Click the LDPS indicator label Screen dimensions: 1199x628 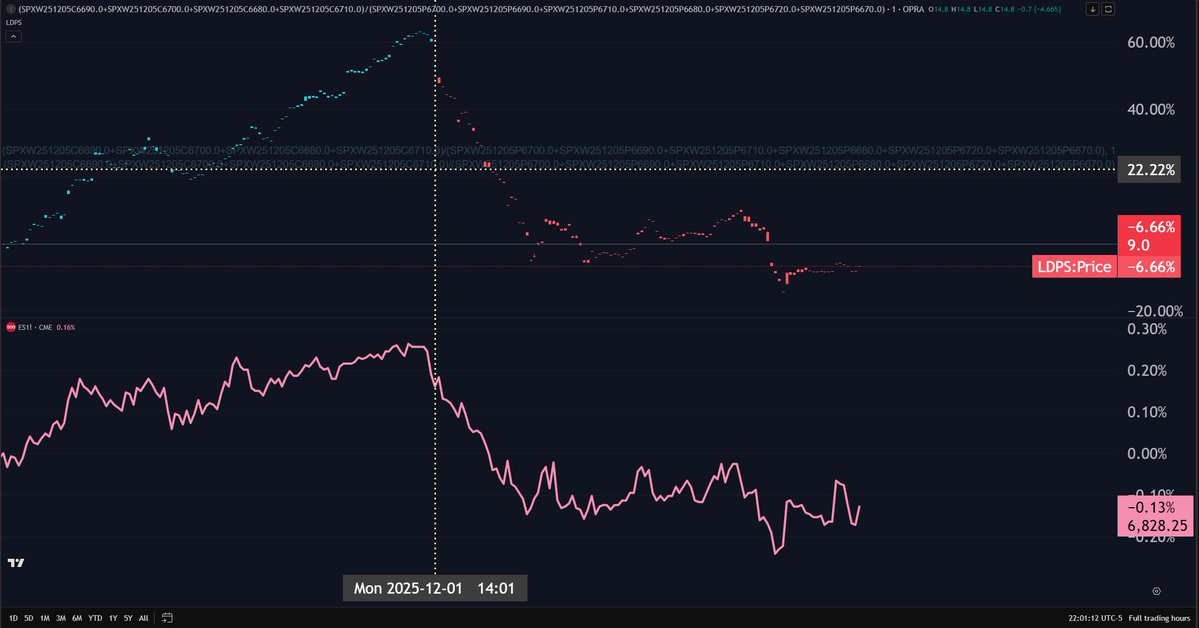click(x=14, y=23)
